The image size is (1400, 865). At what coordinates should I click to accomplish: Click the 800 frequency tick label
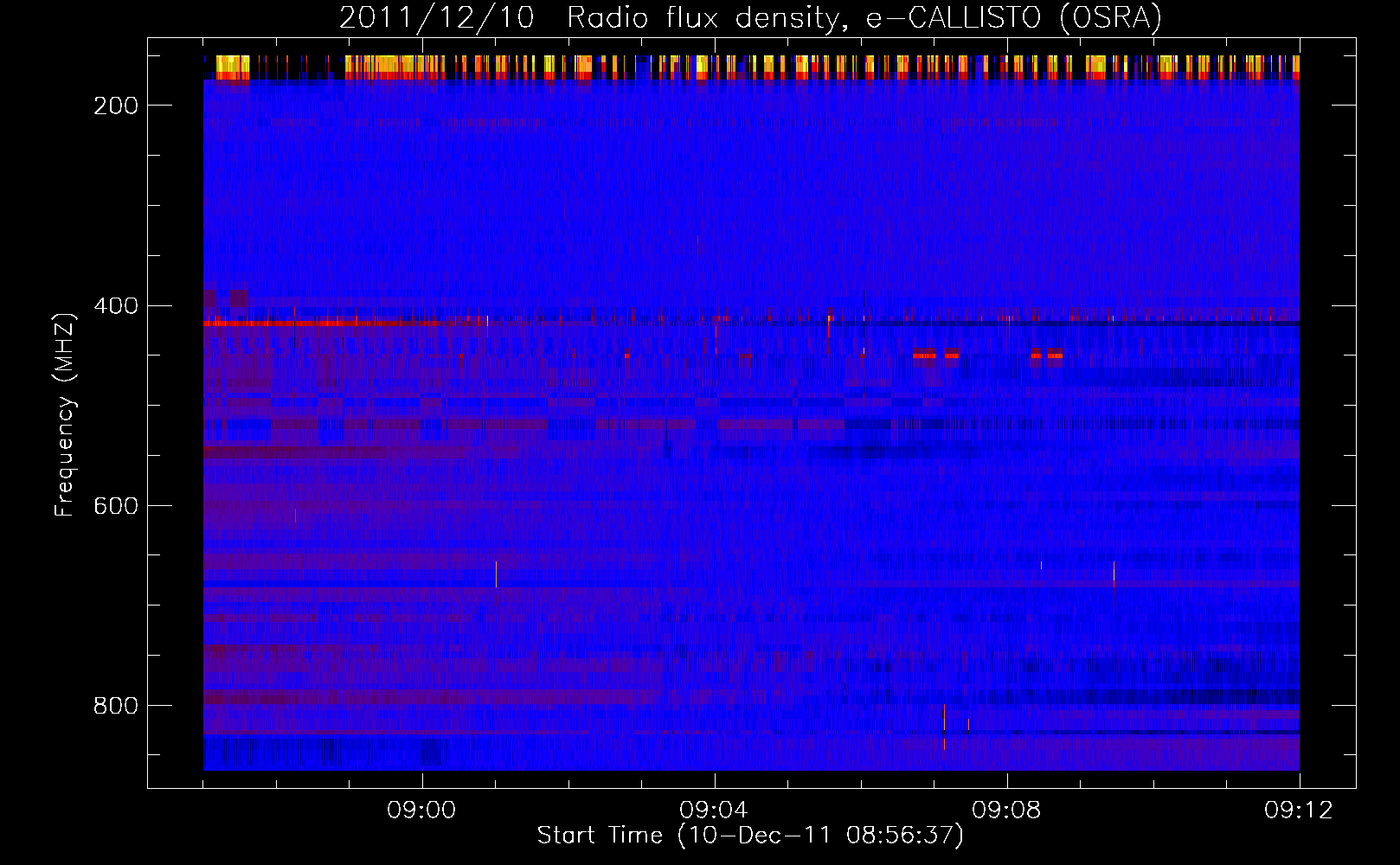[116, 706]
